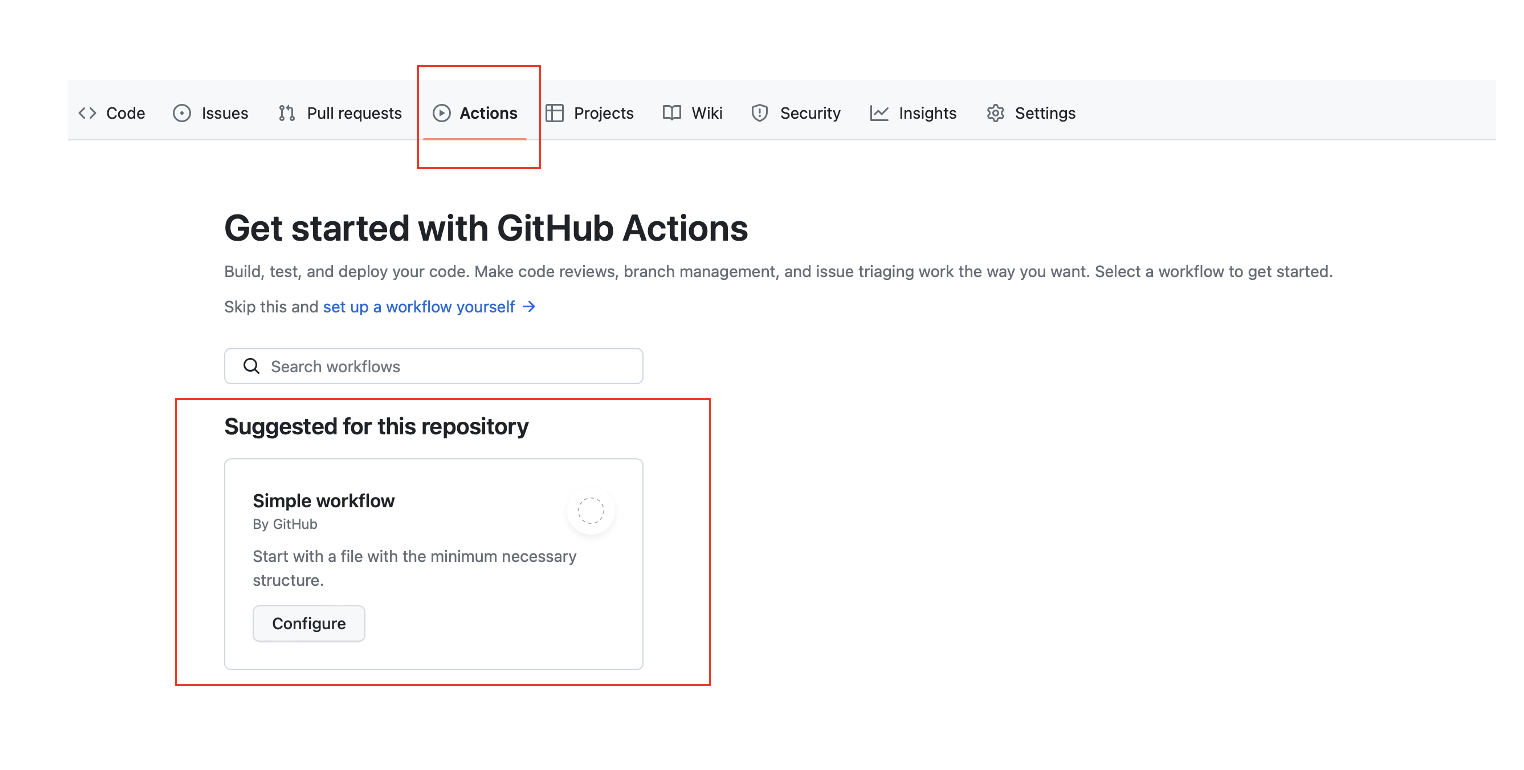
Task: Select the Simple workflow card title
Action: pyautogui.click(x=324, y=501)
